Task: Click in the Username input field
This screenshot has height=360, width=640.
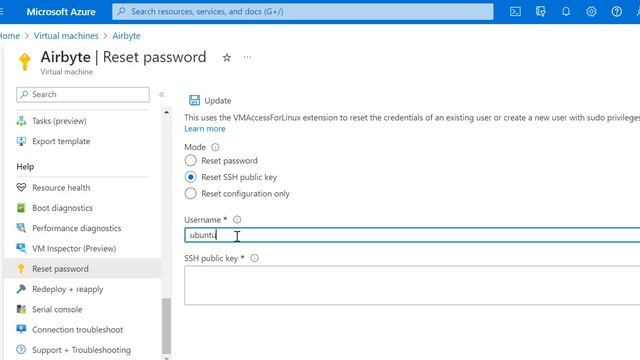Action: 412,235
